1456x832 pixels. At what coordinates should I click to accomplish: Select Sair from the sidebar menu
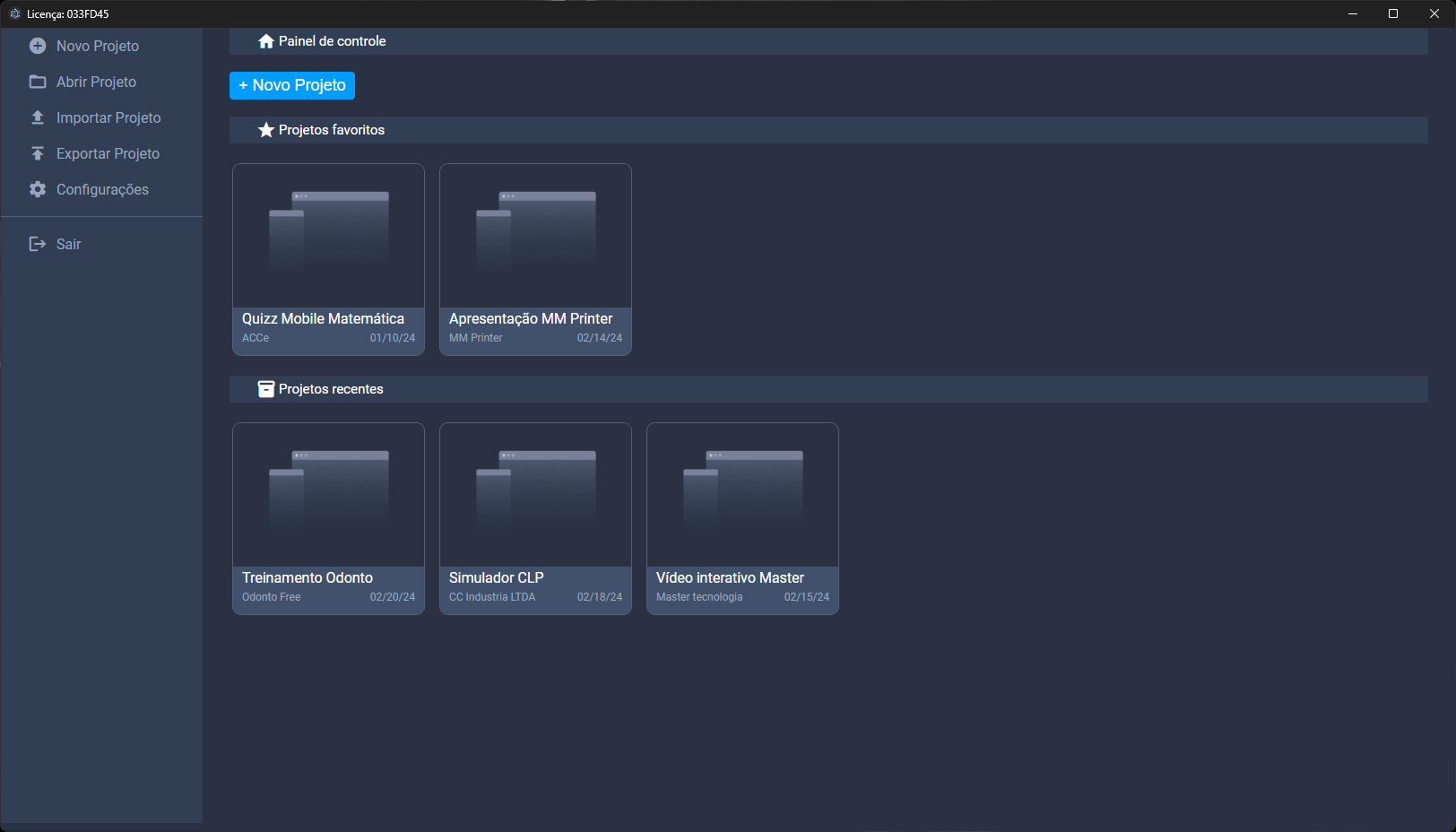[x=68, y=244]
